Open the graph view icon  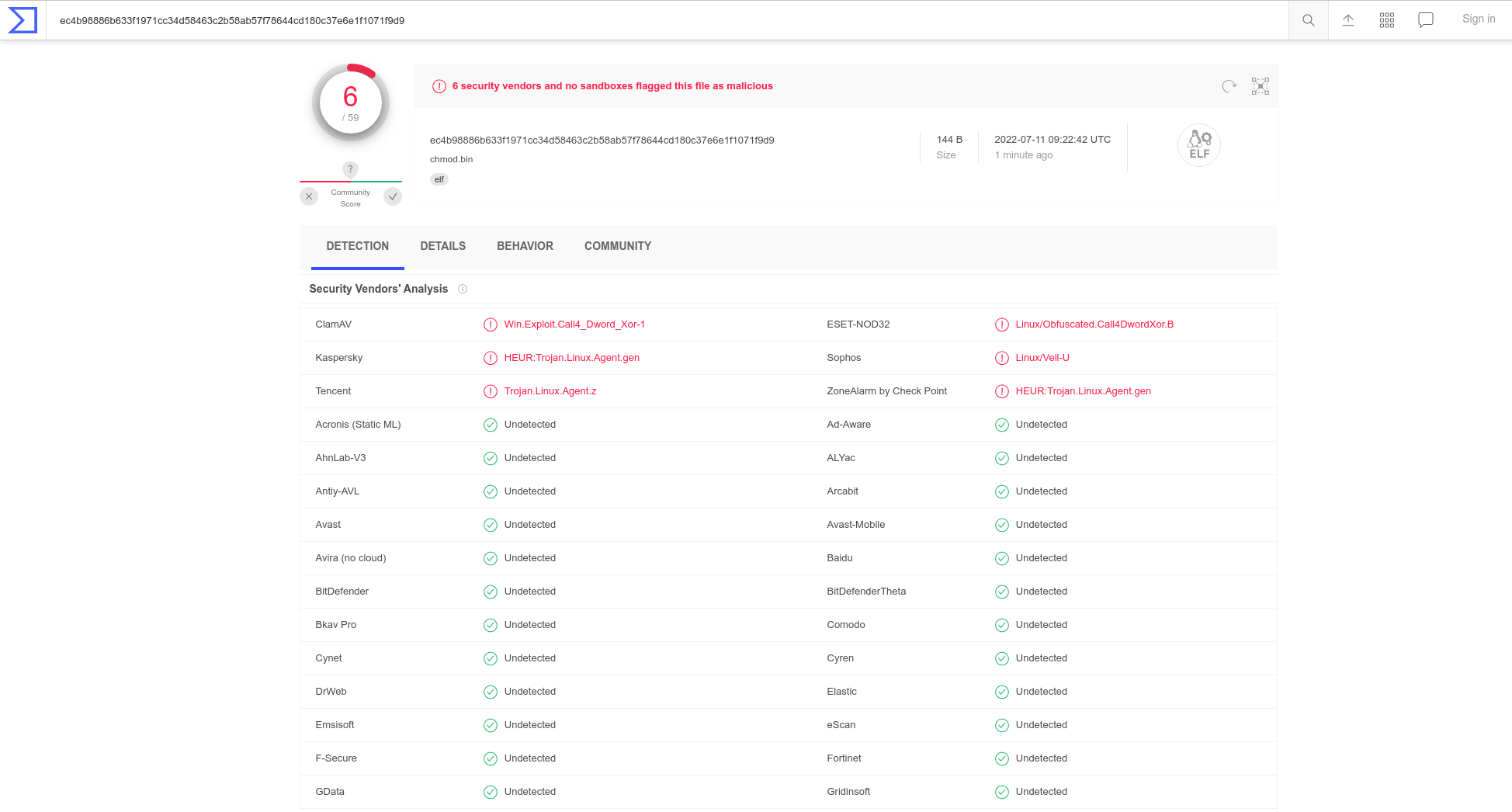click(1261, 86)
